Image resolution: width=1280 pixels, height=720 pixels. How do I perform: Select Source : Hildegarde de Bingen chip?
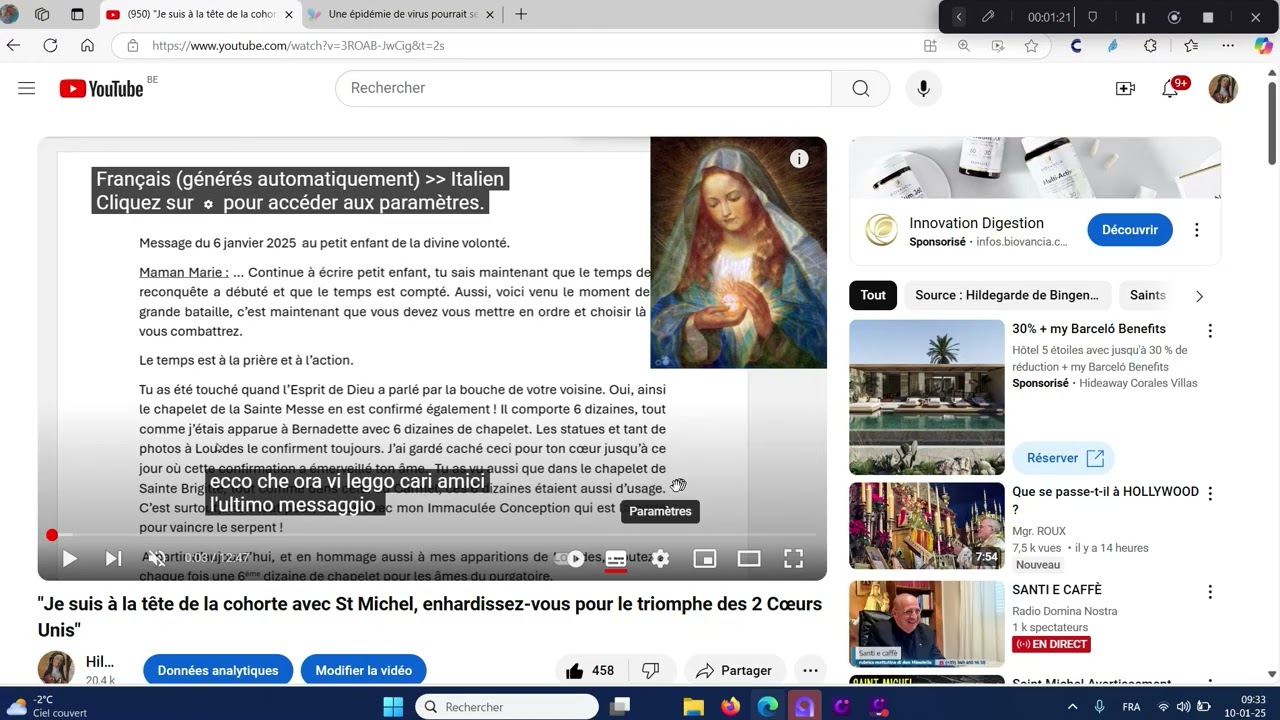click(x=1007, y=295)
